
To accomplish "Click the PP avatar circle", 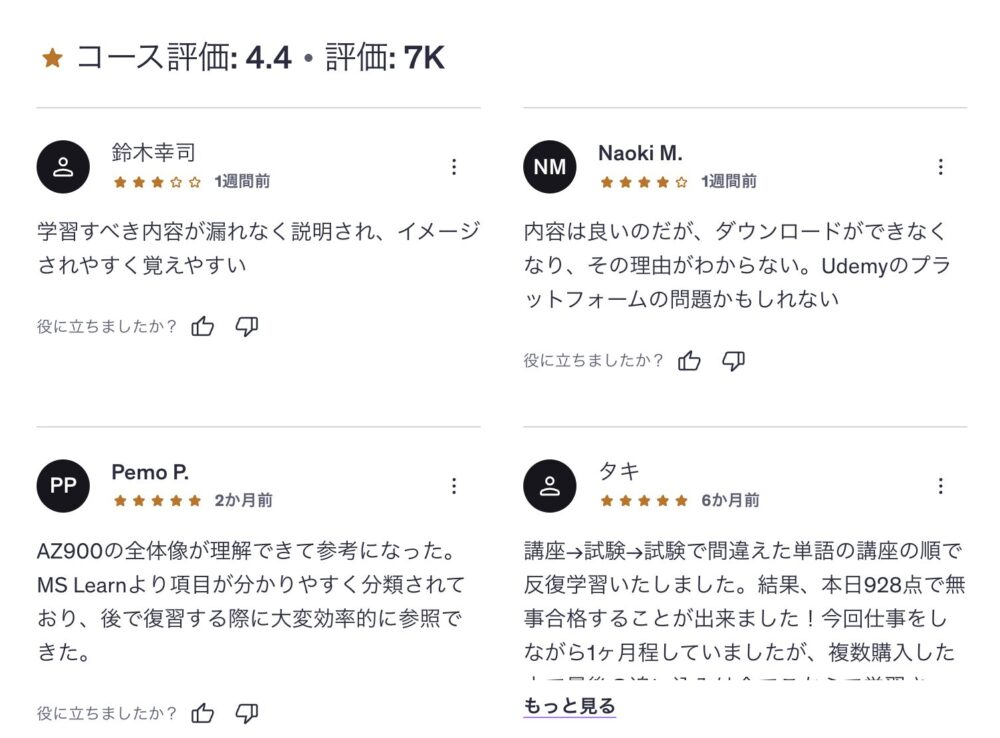I will tap(63, 486).
